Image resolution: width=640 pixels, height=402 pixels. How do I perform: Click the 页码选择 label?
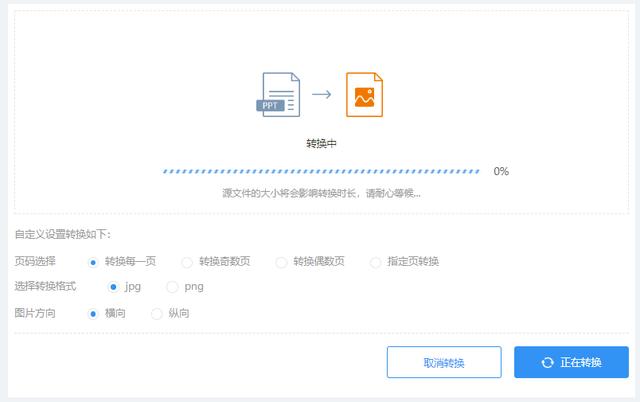[x=35, y=262]
